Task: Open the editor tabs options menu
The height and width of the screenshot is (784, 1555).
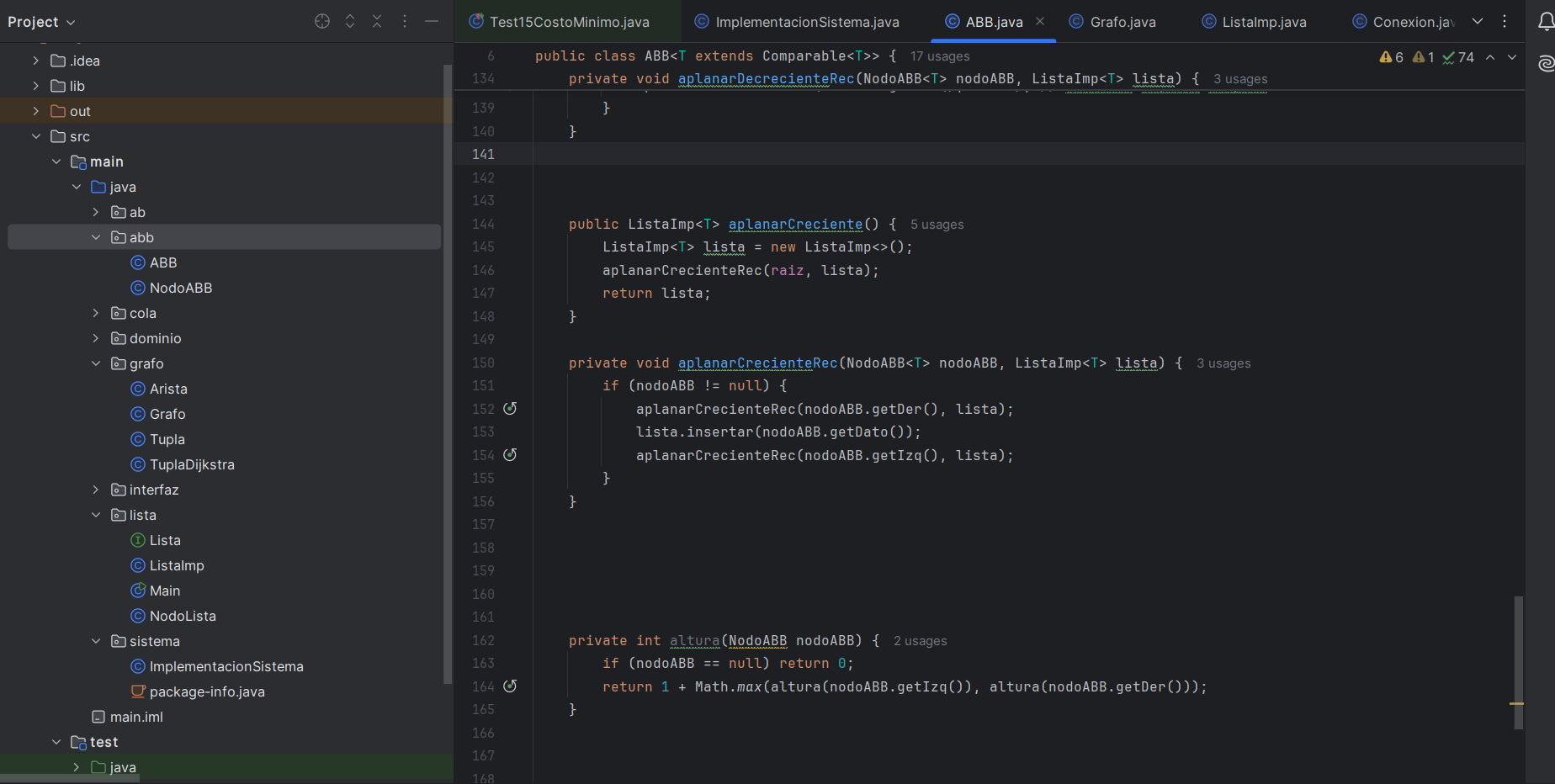Action: point(1505,21)
